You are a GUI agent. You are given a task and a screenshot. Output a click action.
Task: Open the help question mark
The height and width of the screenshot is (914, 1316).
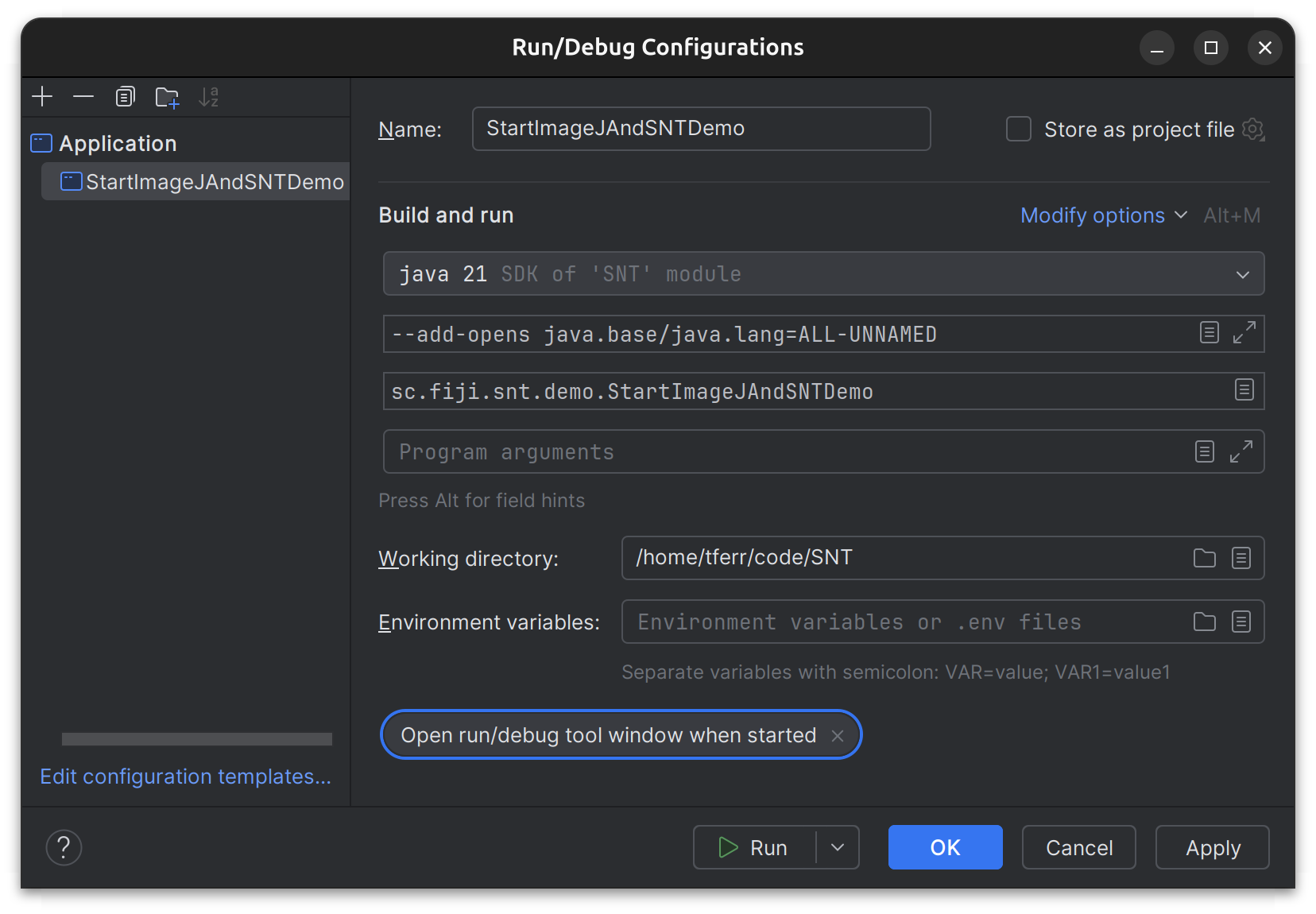coord(64,847)
